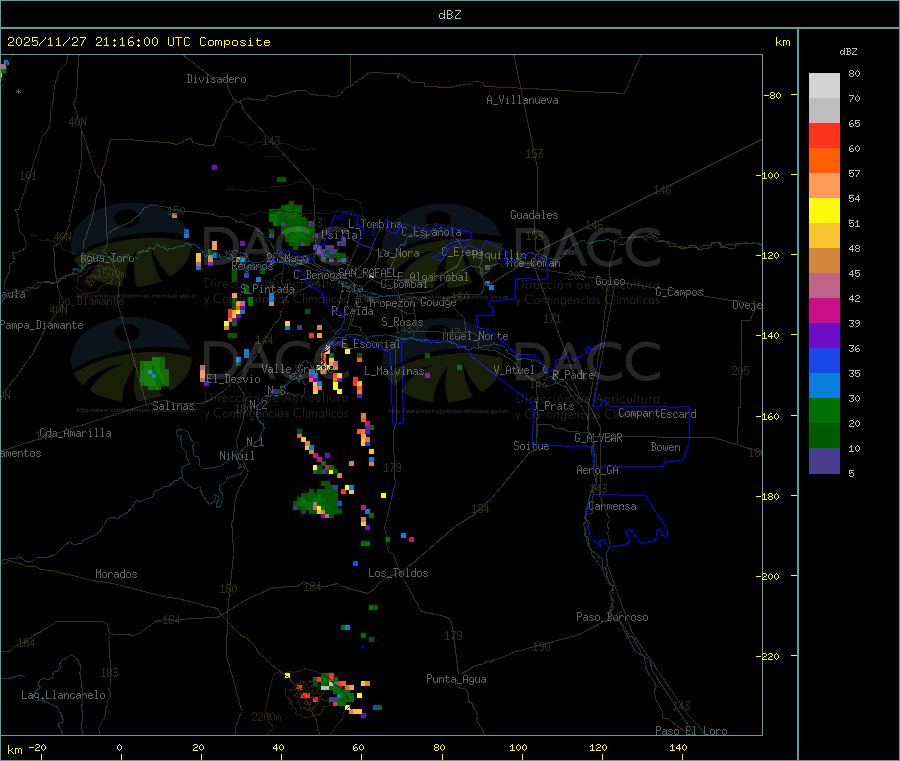Click the -80 km vertical axis tick
Screen dimensions: 900x761
pyautogui.click(x=772, y=95)
